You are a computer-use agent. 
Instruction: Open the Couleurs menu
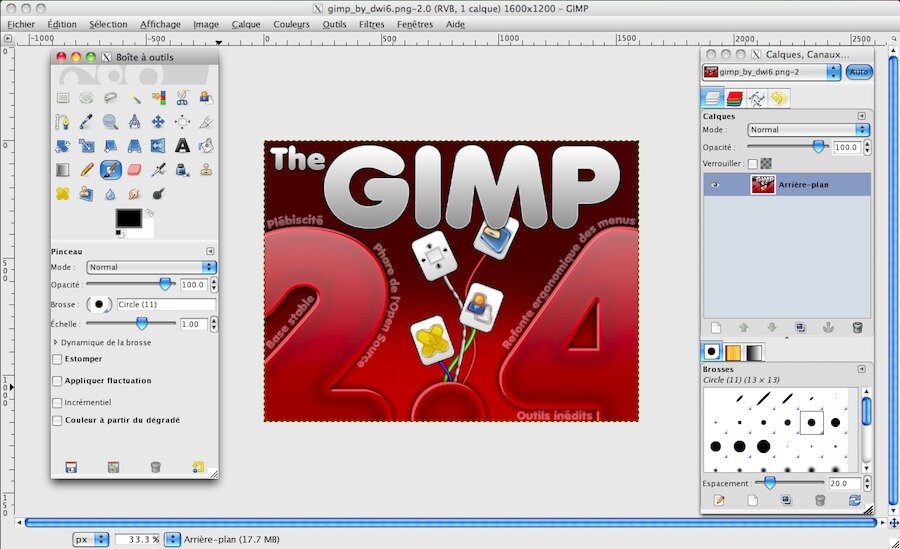coord(291,24)
